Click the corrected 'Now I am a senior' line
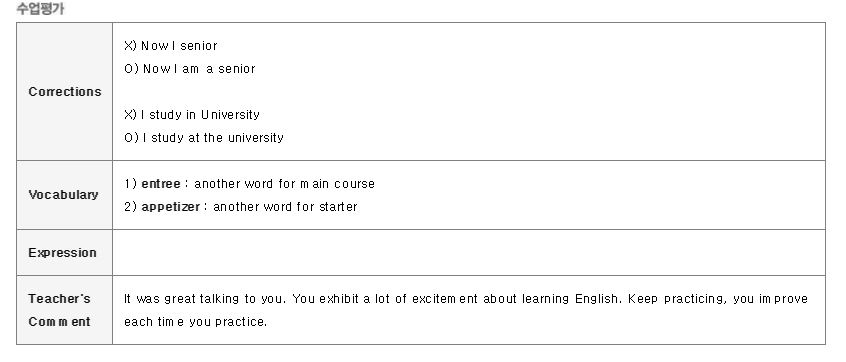 click(199, 69)
